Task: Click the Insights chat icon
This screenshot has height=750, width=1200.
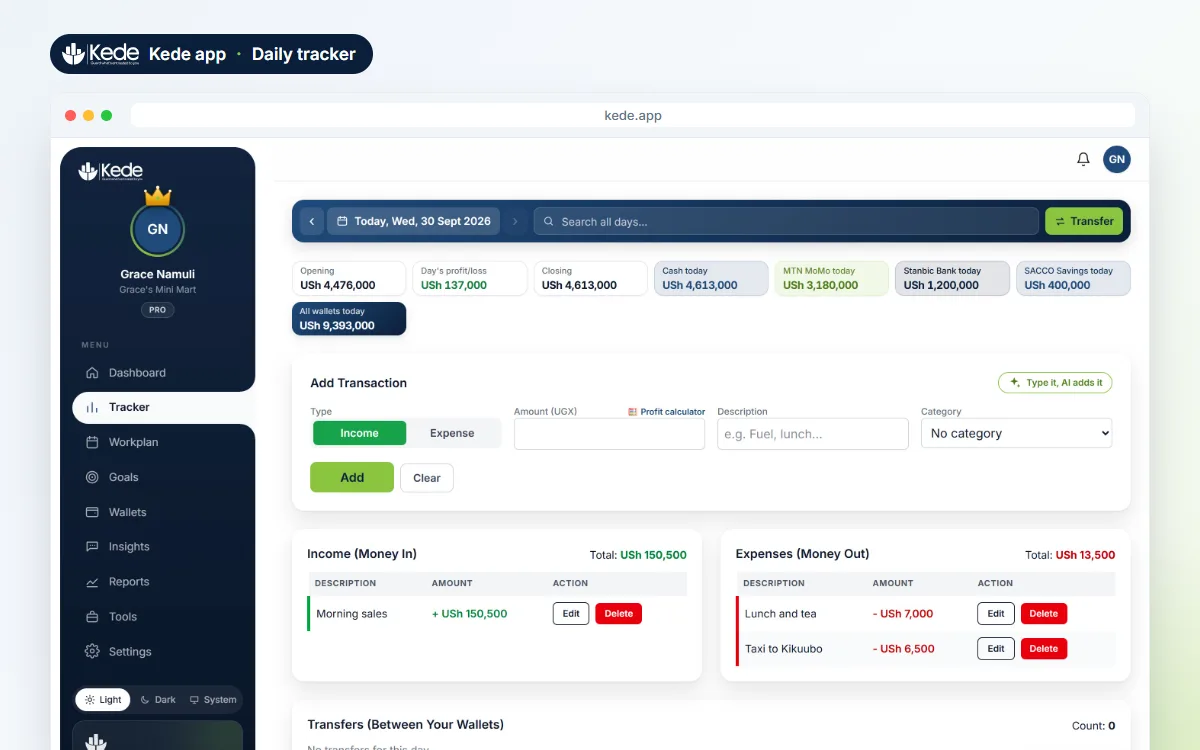Action: [x=92, y=547]
